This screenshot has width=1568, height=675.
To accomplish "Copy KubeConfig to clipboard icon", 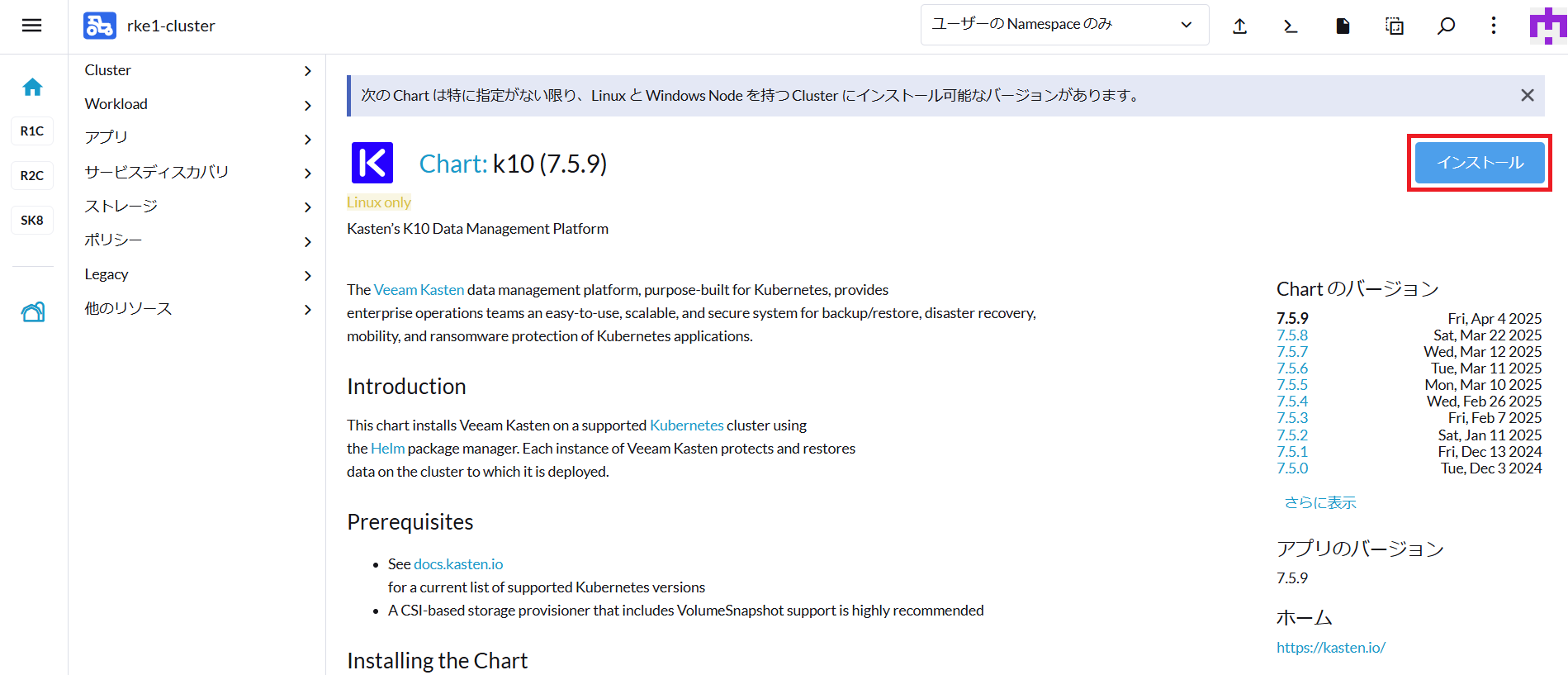I will click(1394, 26).
